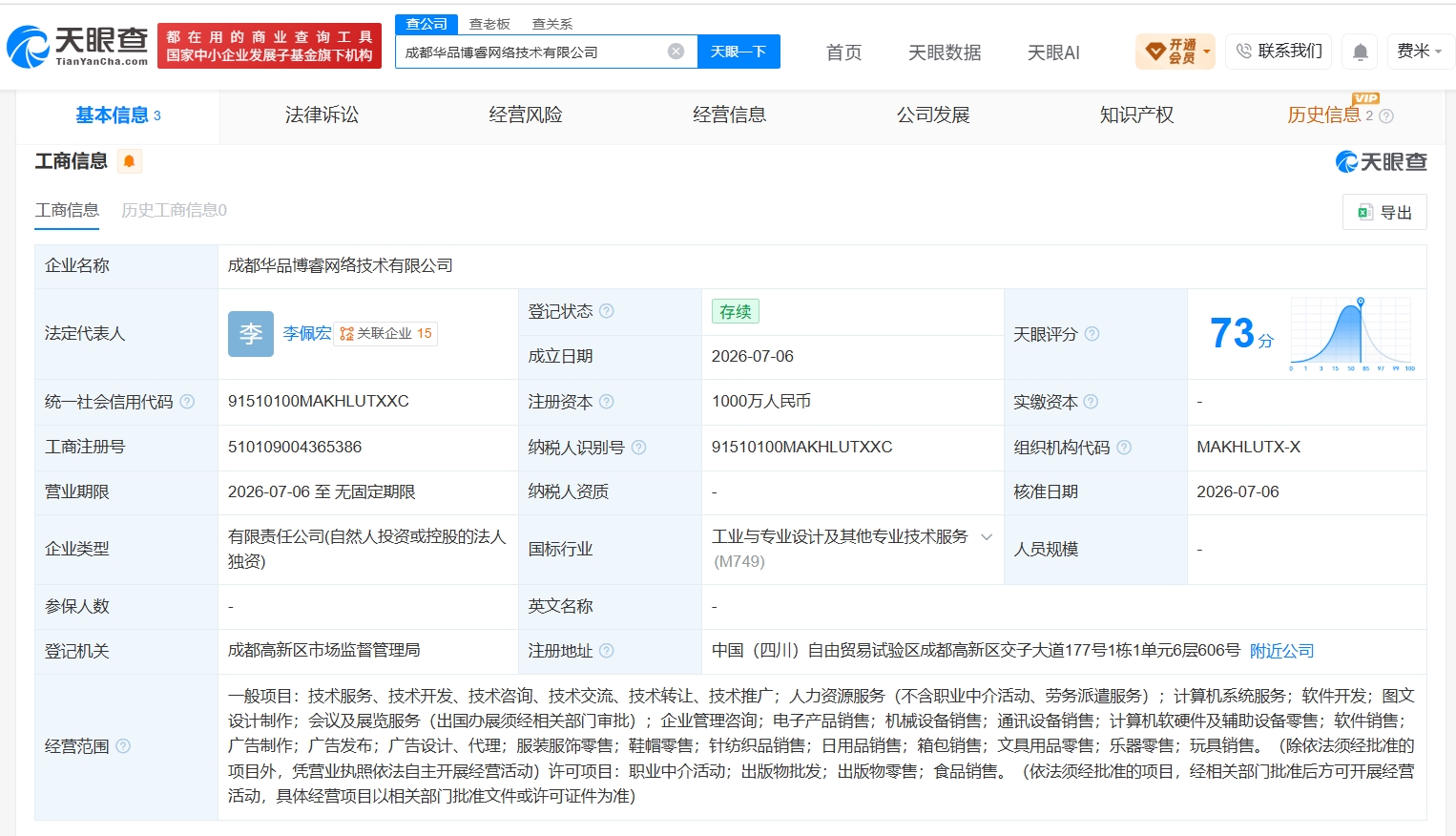
Task: Click help icon beside 纳税人识别号
Action: [x=638, y=447]
